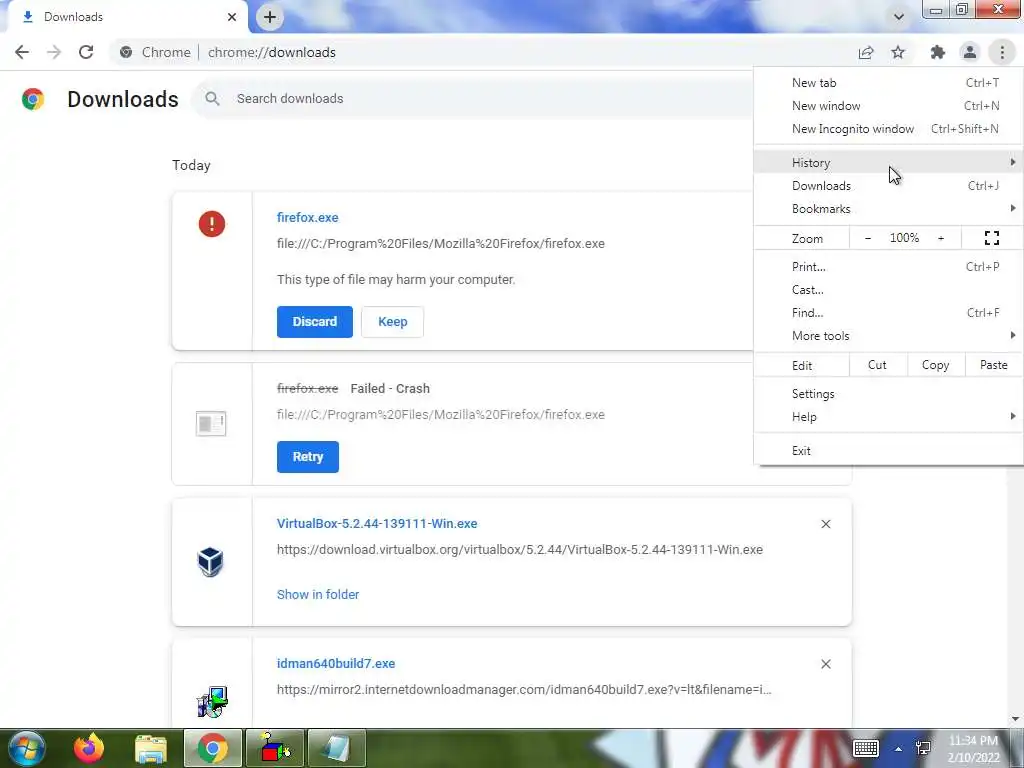Click Paste in the Edit row

(993, 365)
